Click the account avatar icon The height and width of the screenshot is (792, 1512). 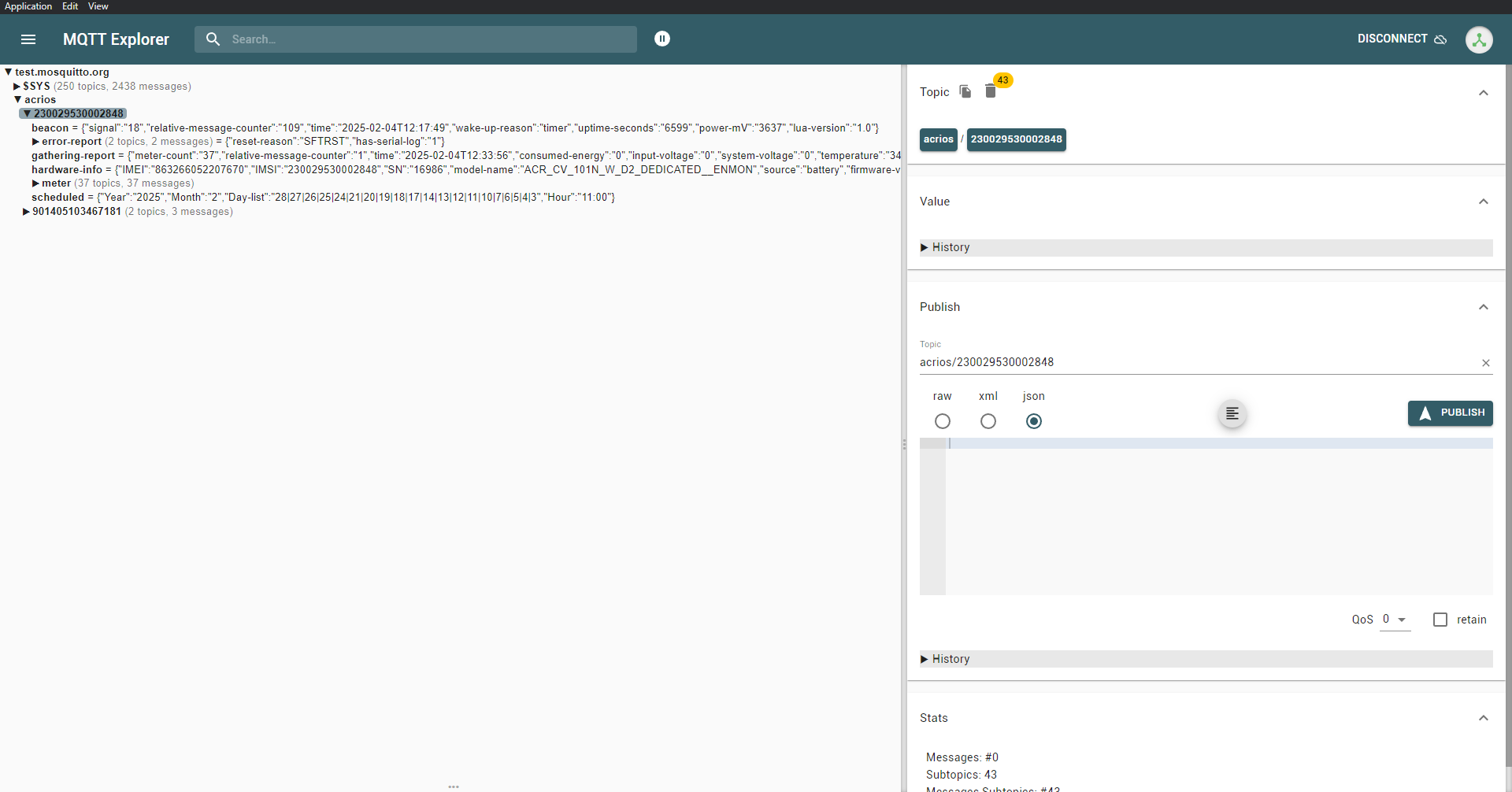pyautogui.click(x=1480, y=39)
